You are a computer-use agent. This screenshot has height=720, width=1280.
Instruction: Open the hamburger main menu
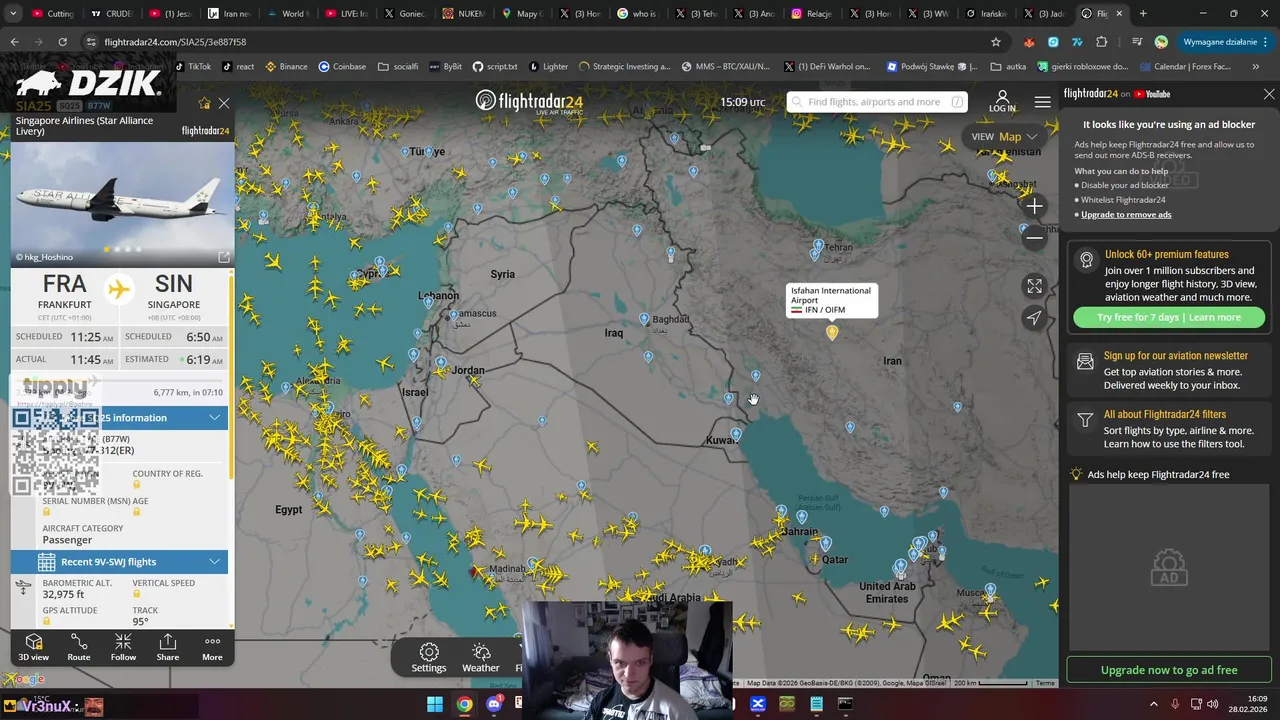[x=1043, y=102]
